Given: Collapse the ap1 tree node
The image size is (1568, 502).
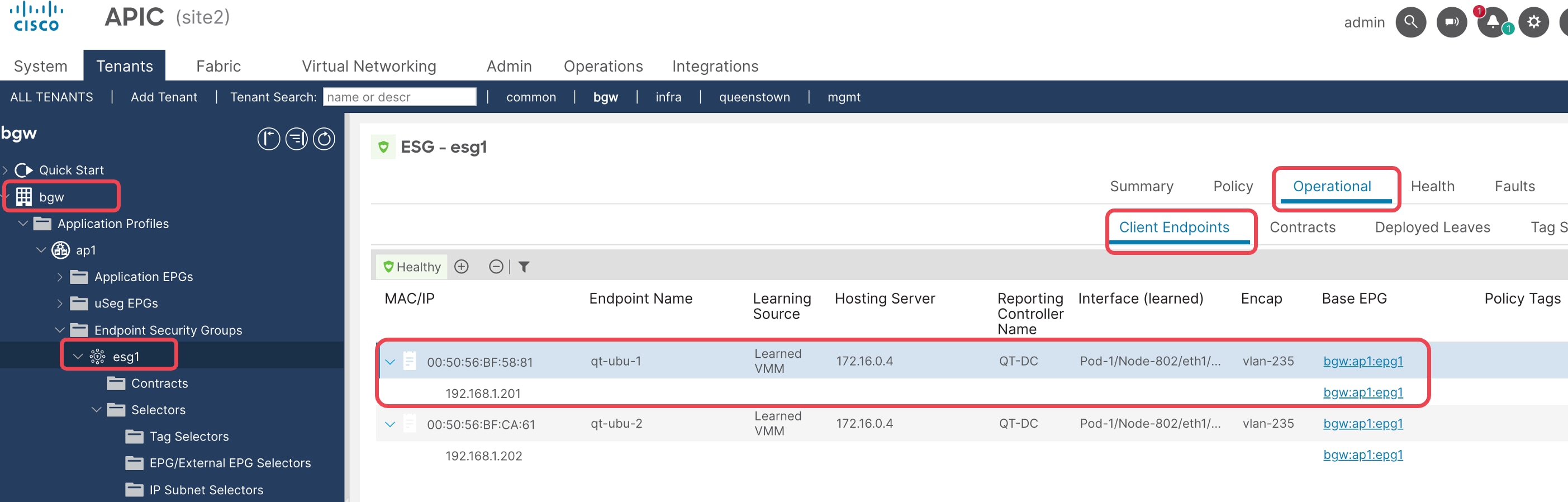Looking at the screenshot, I should [41, 250].
